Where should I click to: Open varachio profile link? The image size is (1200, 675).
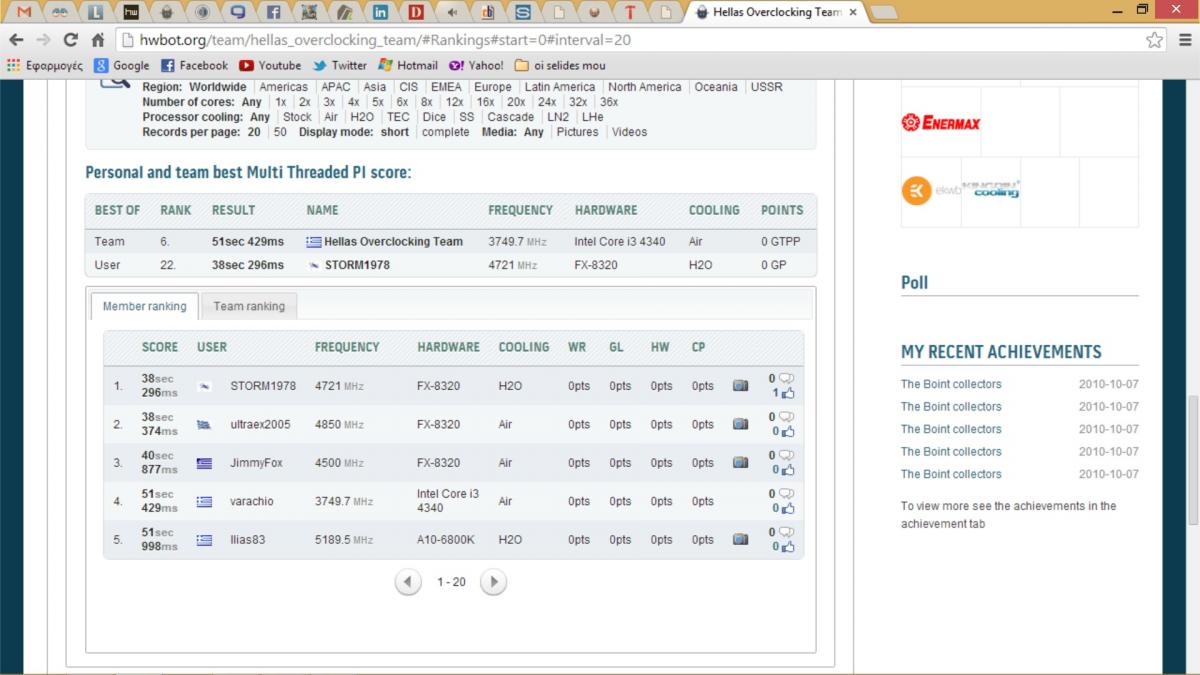[x=252, y=501]
